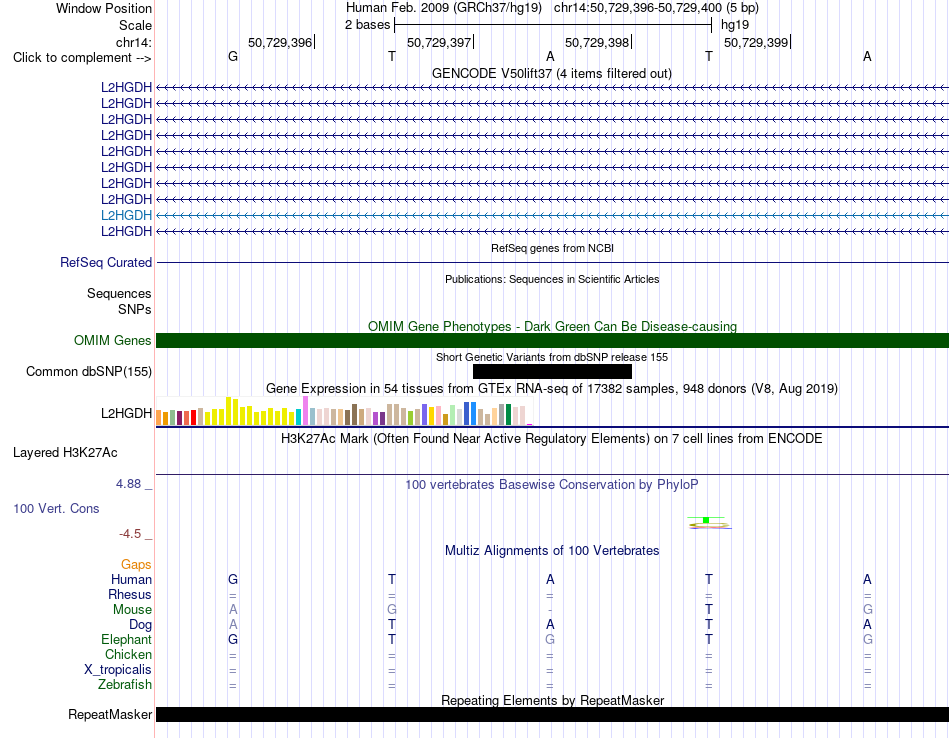Click the 4.88 upper PhyloP scale value
This screenshot has width=950, height=738.
pyautogui.click(x=128, y=484)
